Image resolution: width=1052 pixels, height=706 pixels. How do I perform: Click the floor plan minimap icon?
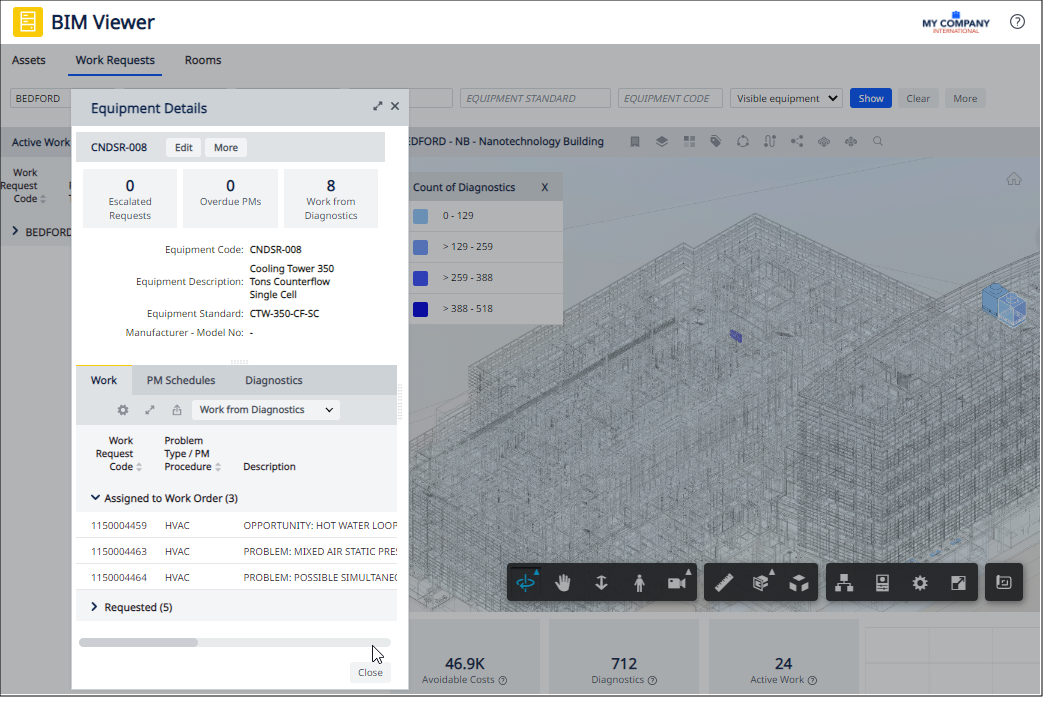1005,584
